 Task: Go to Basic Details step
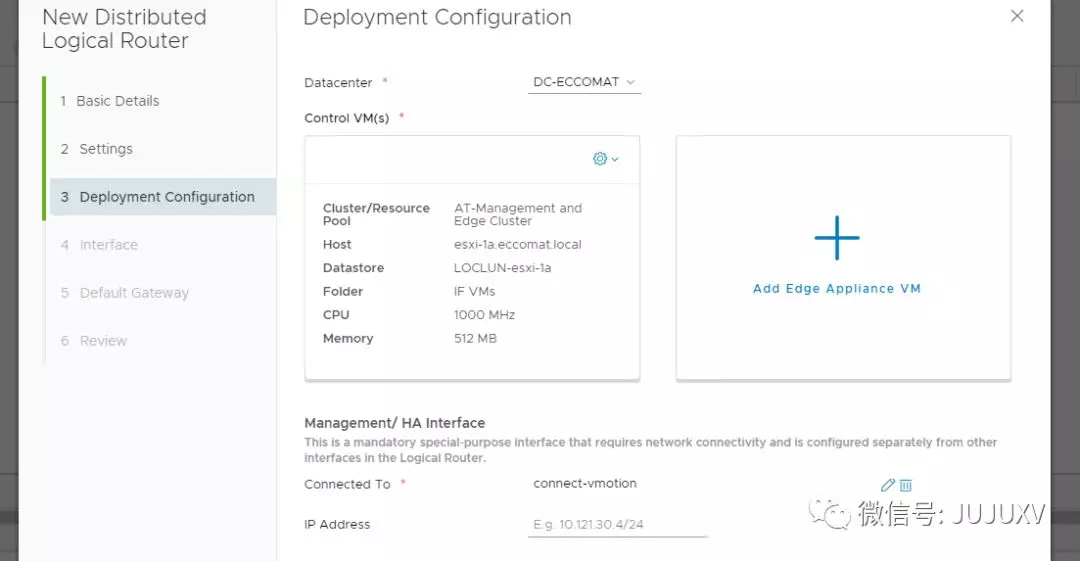117,101
